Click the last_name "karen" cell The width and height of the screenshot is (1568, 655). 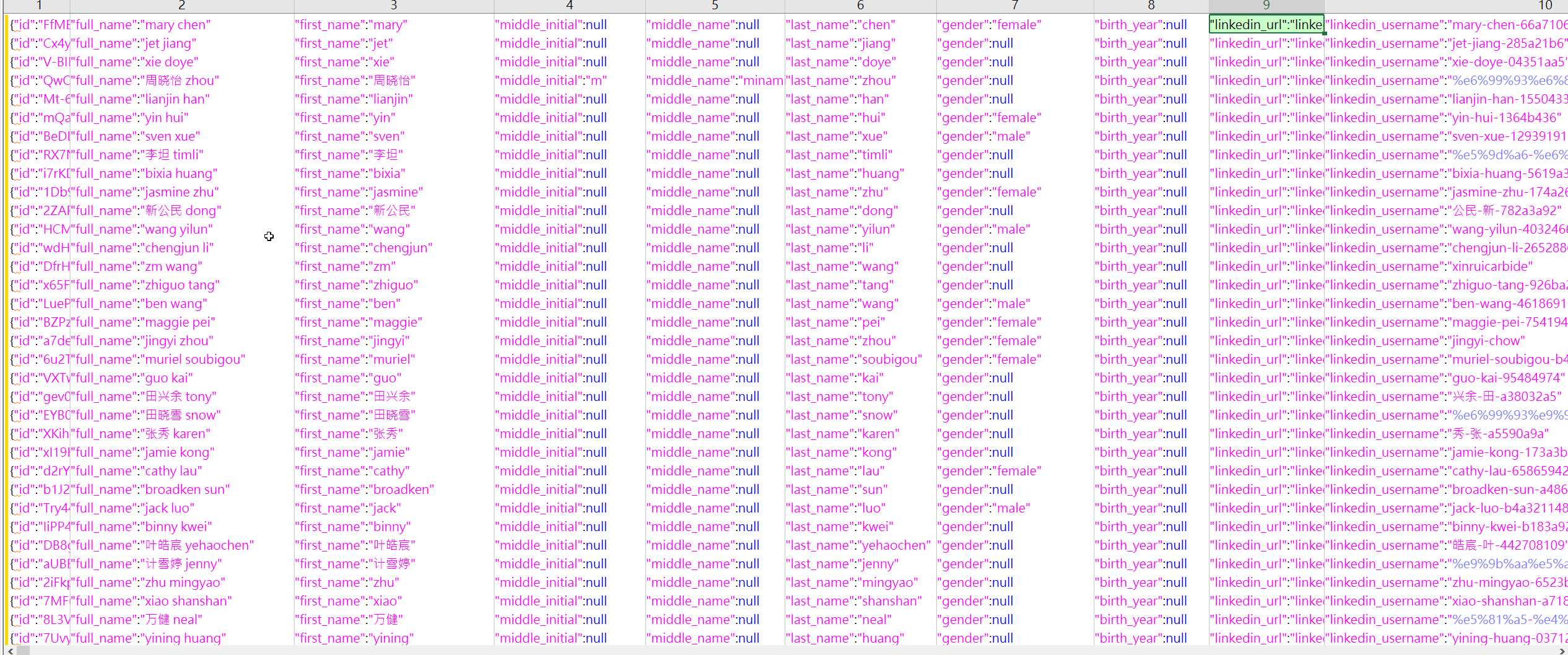click(x=861, y=434)
